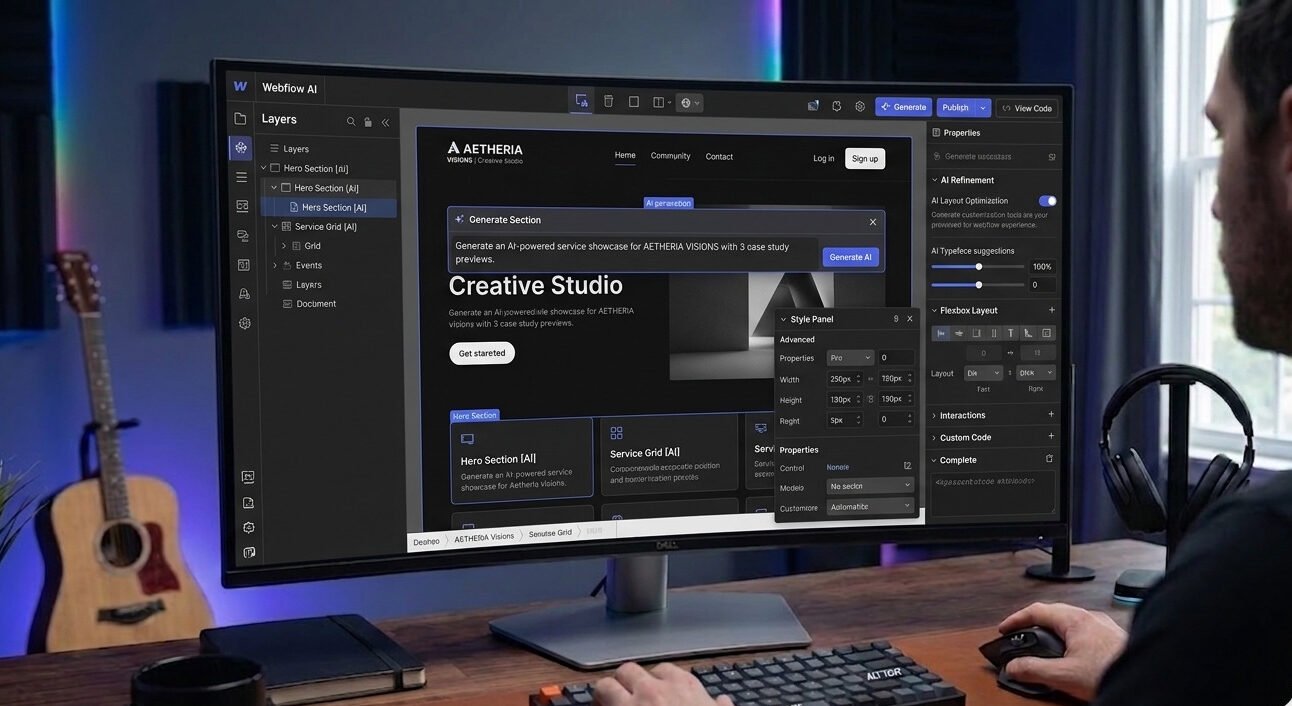Collapse the Service Grid [AI] tree item

[275, 227]
